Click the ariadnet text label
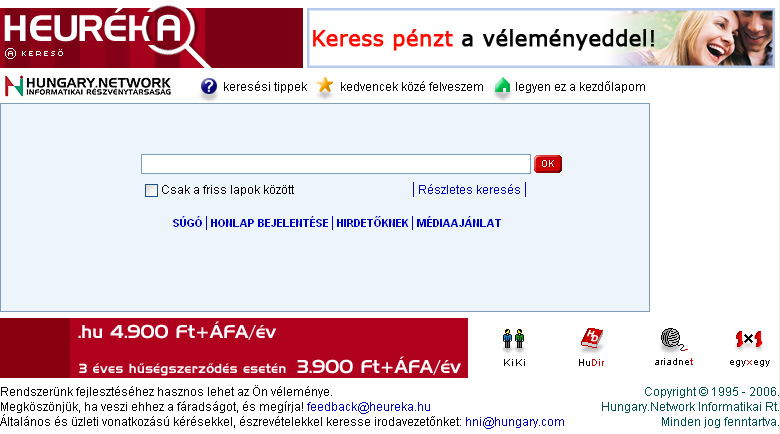The image size is (780, 434). 674,362
